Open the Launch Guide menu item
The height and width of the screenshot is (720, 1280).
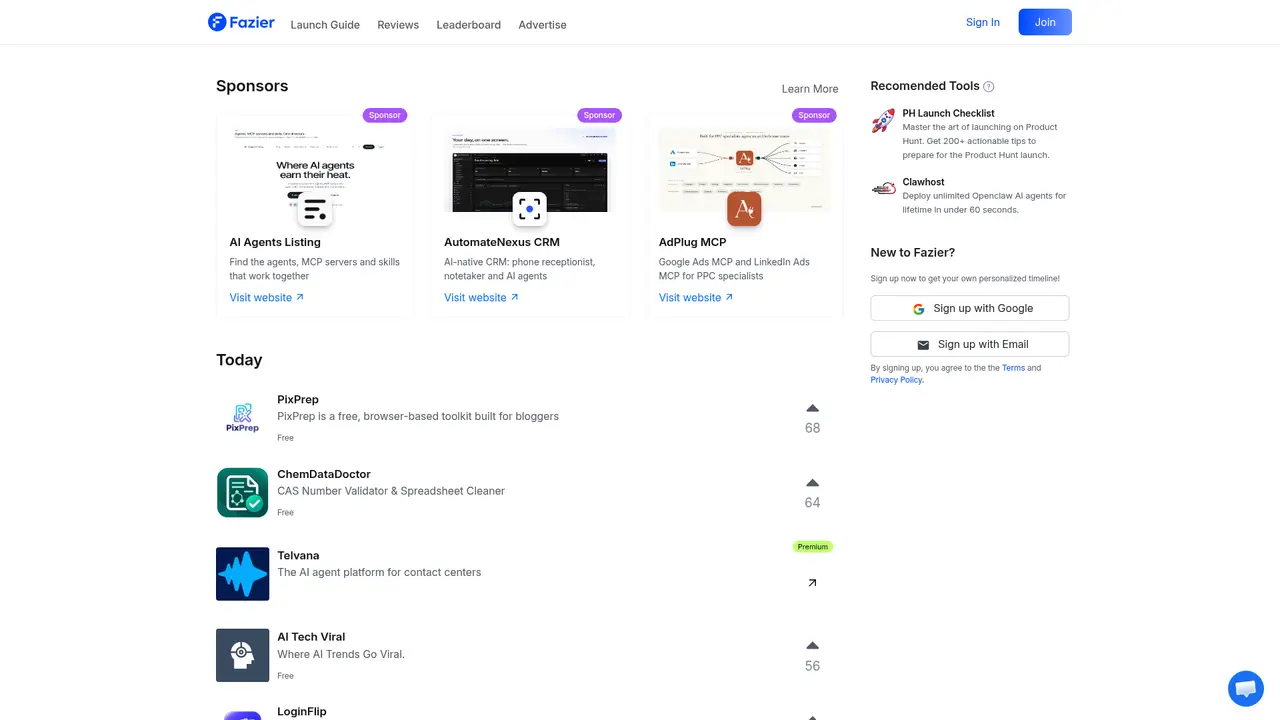click(325, 24)
